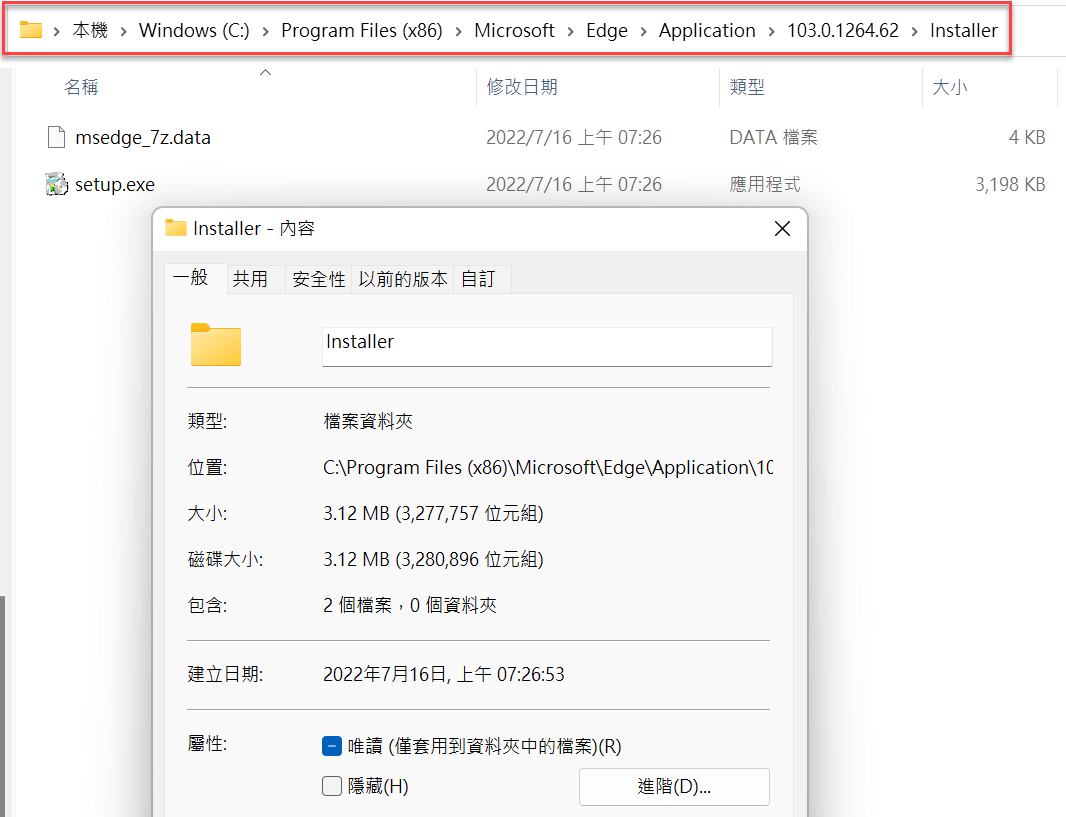Click the folder icon in the address bar

(31, 30)
